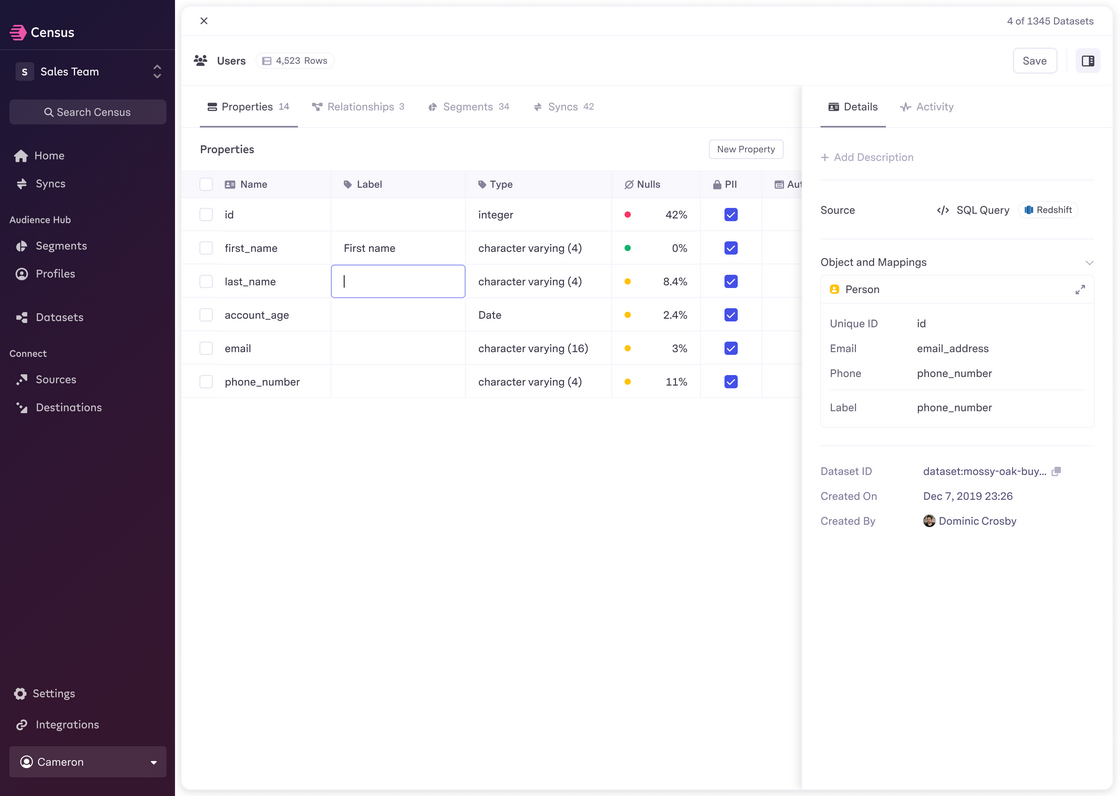The height and width of the screenshot is (796, 1120).
Task: Click the Census logo icon
Action: pyautogui.click(x=18, y=32)
